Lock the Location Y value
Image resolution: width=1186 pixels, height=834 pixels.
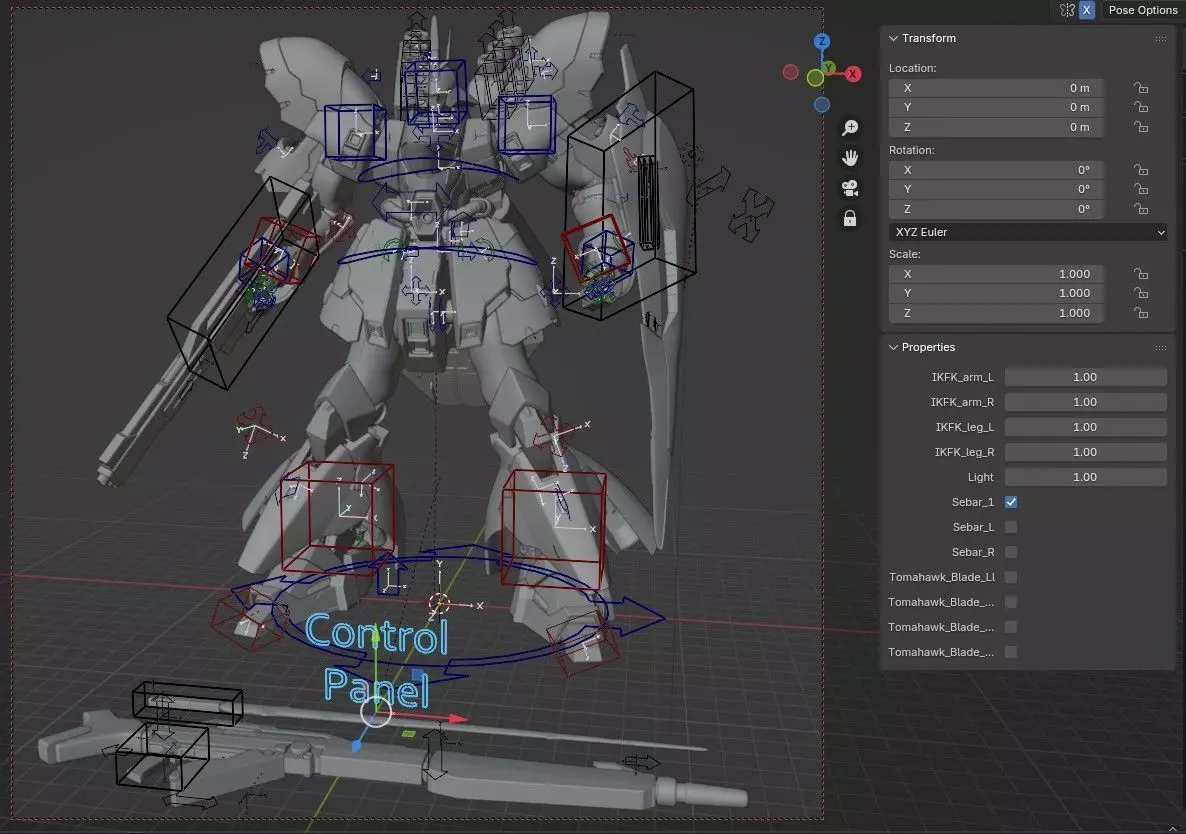click(1141, 107)
